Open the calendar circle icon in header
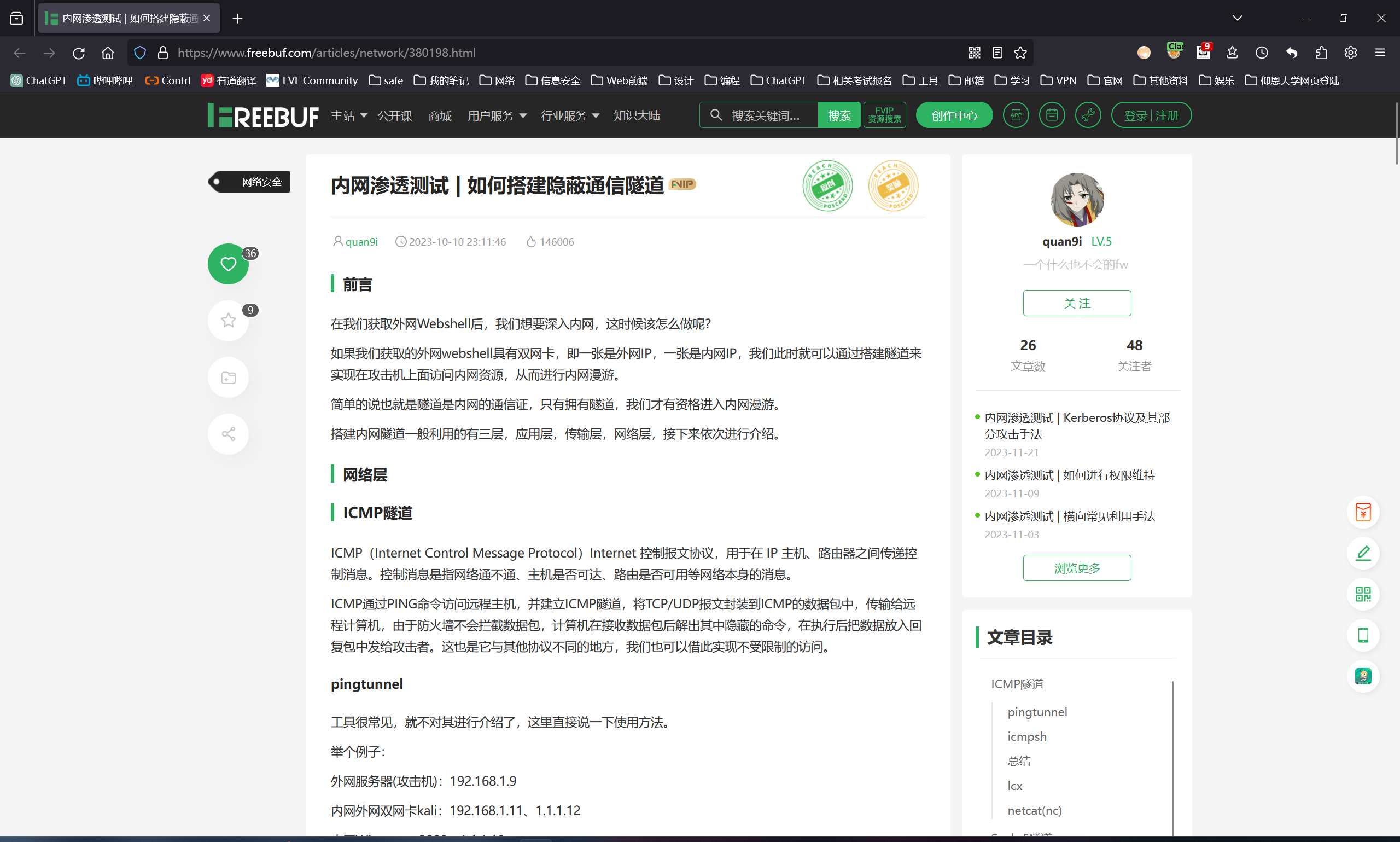This screenshot has width=1400, height=842. [x=1052, y=115]
